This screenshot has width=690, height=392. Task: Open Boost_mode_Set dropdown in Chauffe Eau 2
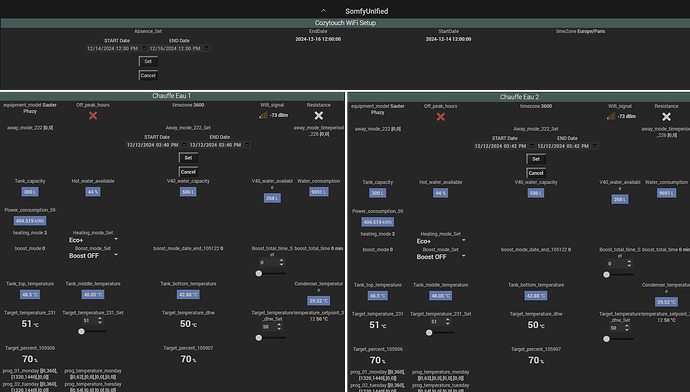click(441, 257)
